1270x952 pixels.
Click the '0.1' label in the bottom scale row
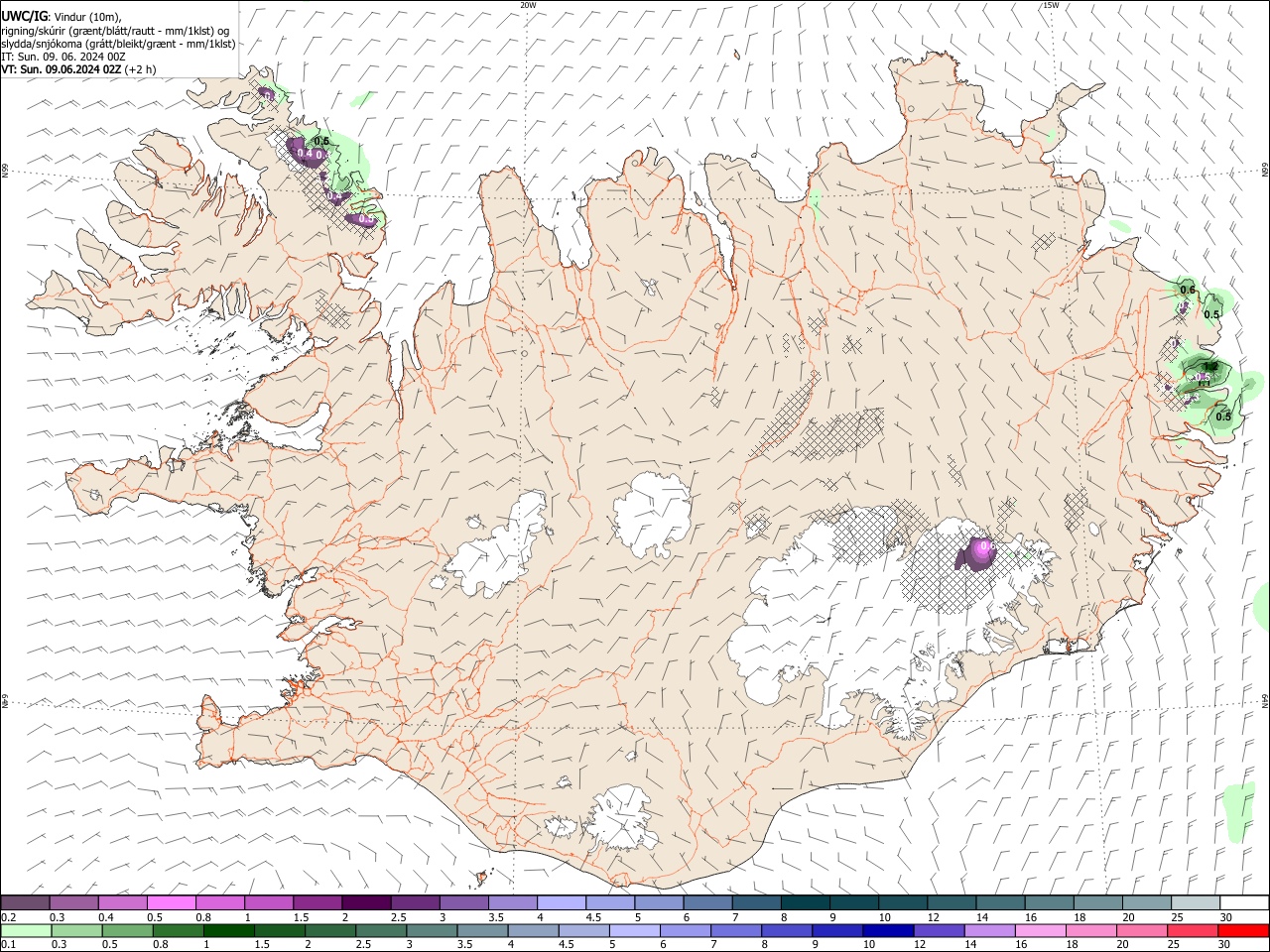8,945
